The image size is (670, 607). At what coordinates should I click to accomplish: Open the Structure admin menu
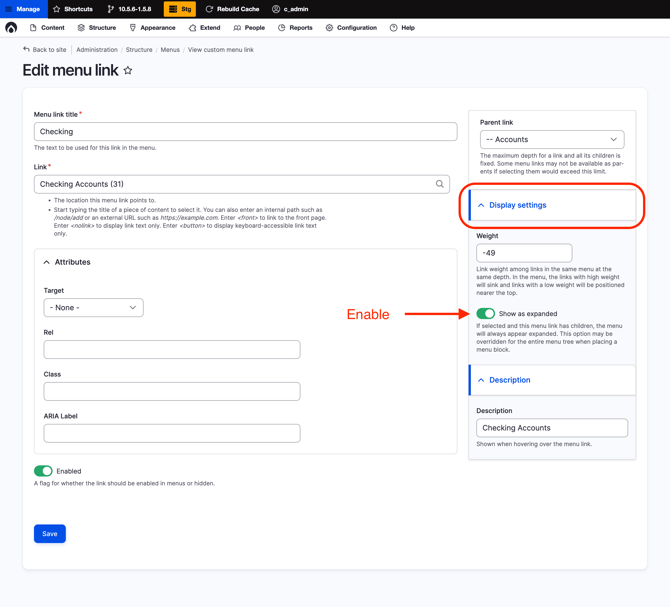(x=96, y=28)
